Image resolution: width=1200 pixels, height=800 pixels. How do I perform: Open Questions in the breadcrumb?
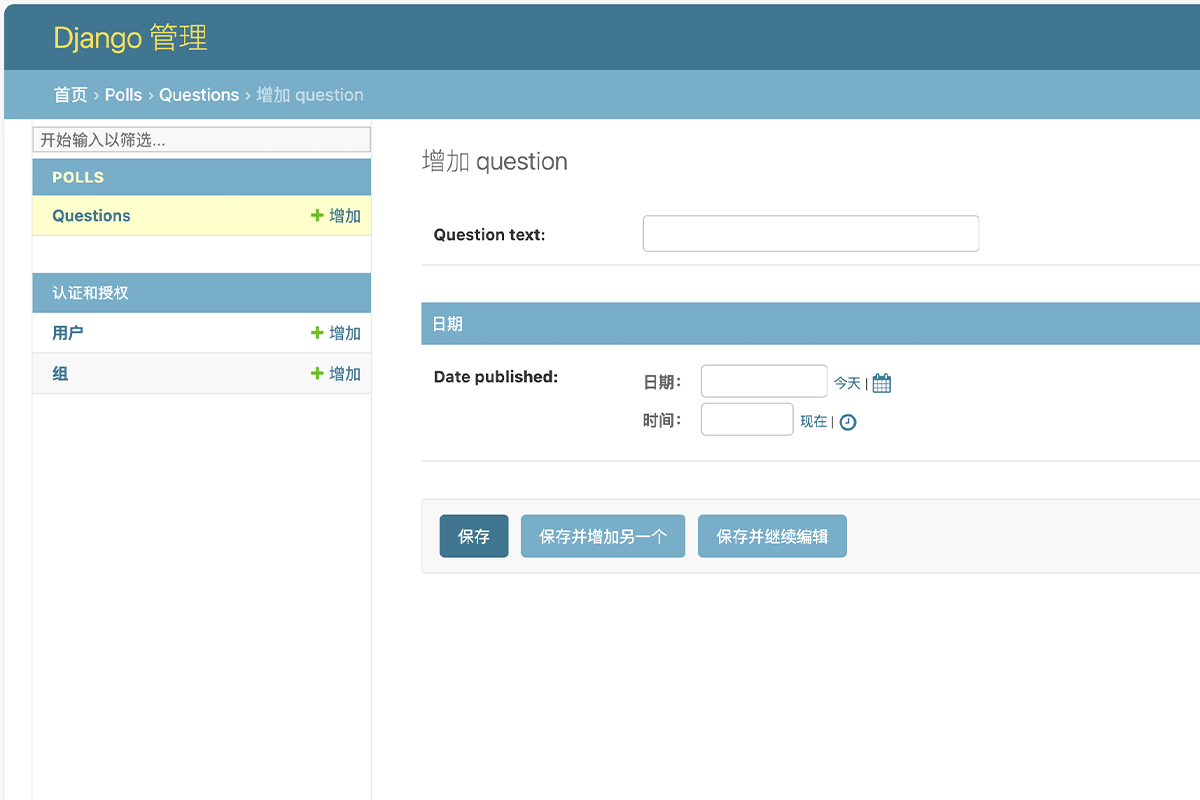tap(199, 95)
